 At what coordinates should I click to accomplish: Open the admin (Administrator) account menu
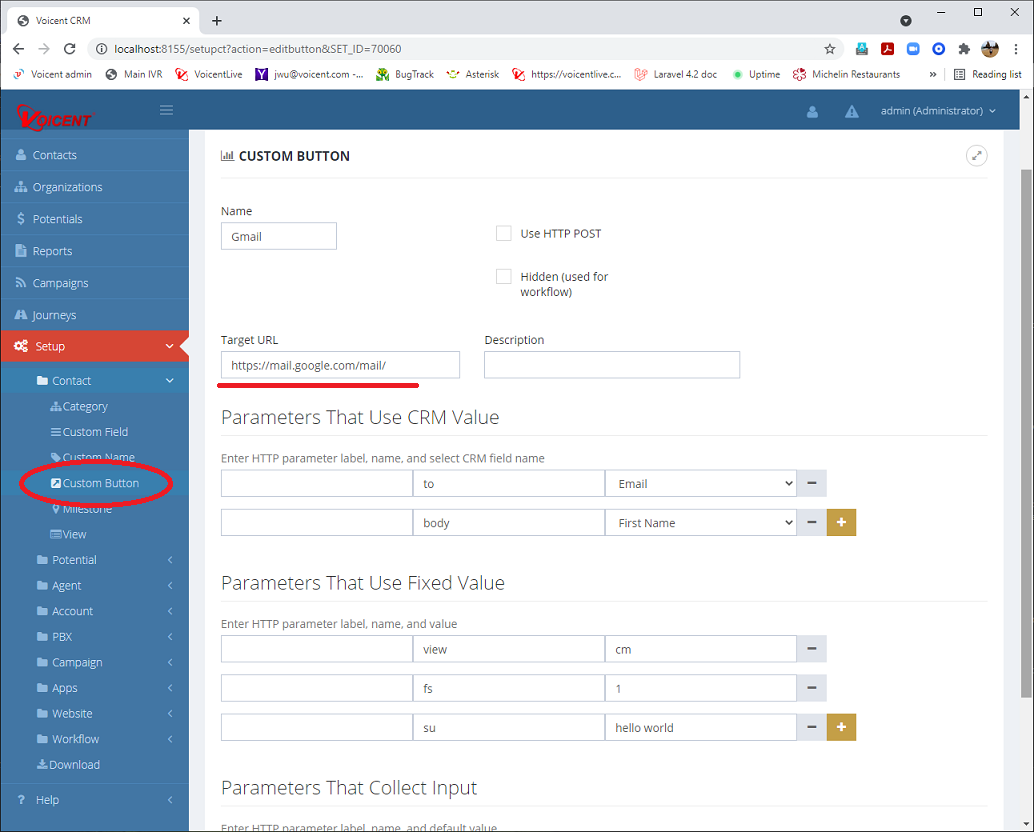point(937,111)
